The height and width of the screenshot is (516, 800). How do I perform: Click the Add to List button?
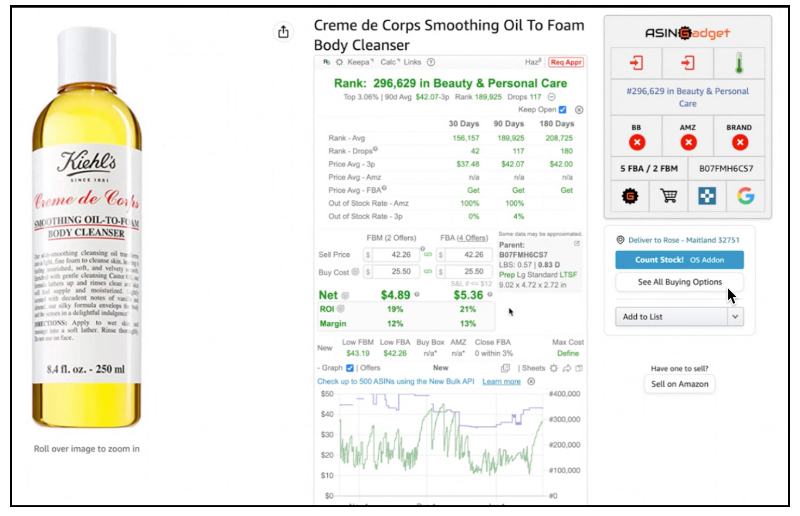point(671,317)
